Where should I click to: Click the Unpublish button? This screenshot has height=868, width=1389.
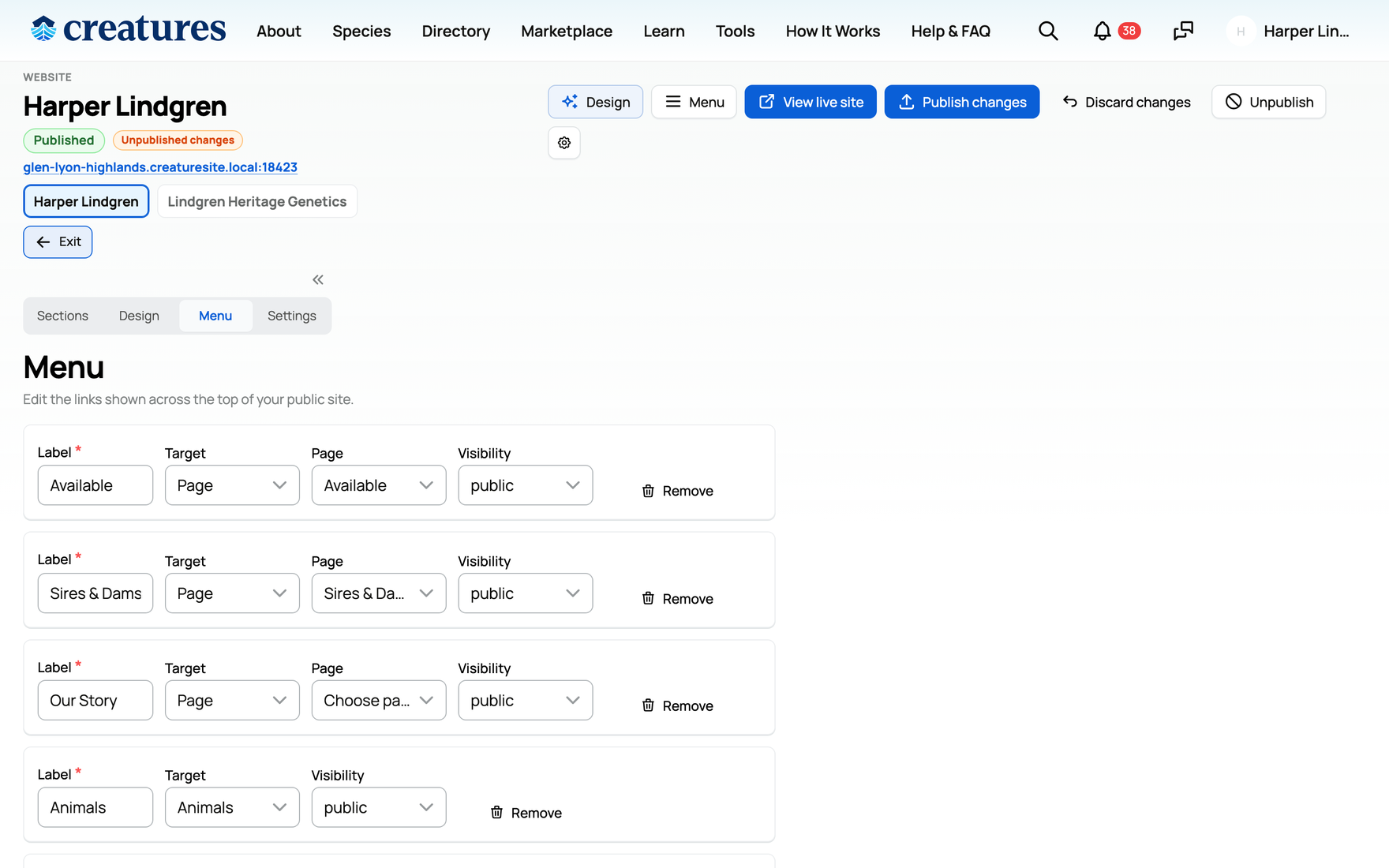point(1269,102)
